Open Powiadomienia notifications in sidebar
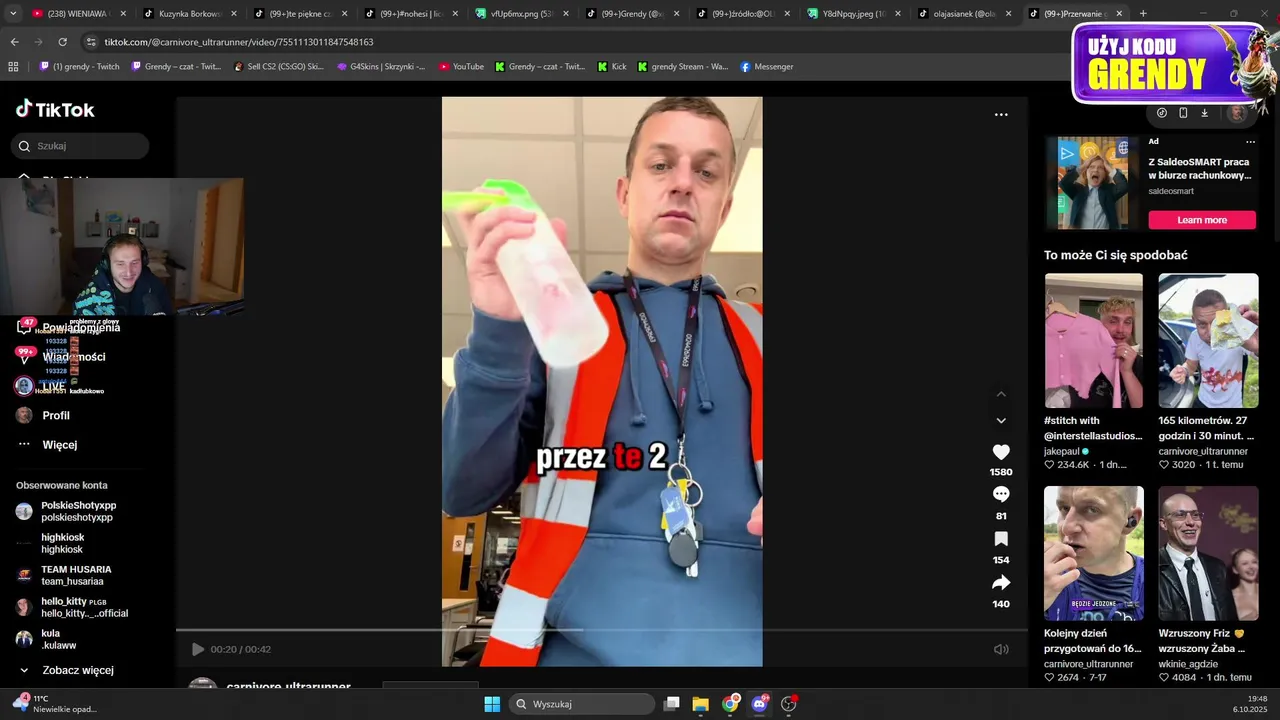The width and height of the screenshot is (1280, 720). coord(68,327)
